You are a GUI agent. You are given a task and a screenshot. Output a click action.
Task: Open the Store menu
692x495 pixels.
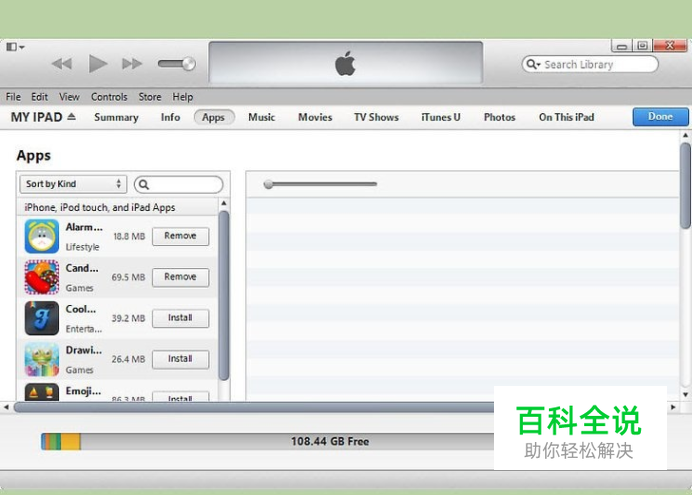pos(150,97)
